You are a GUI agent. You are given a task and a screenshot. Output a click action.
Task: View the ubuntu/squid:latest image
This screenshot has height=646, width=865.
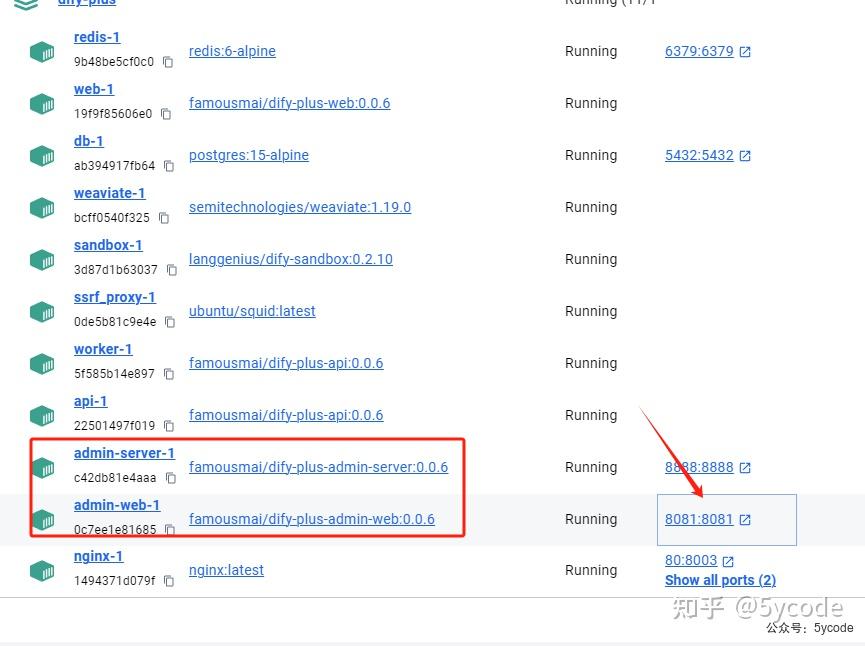[252, 311]
